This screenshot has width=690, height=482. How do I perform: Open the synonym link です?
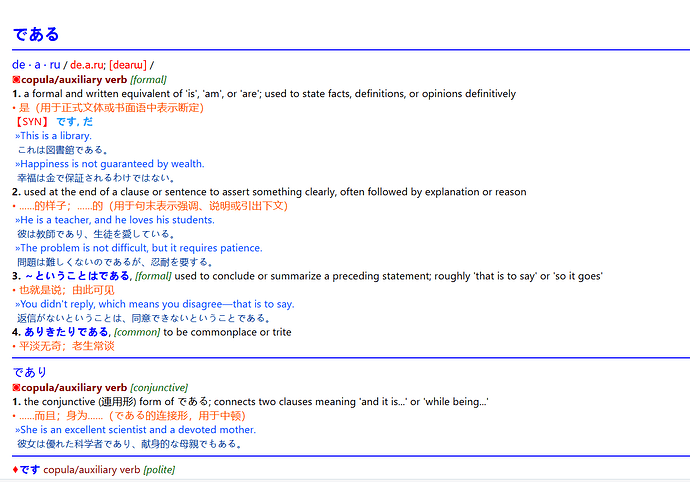(x=67, y=122)
